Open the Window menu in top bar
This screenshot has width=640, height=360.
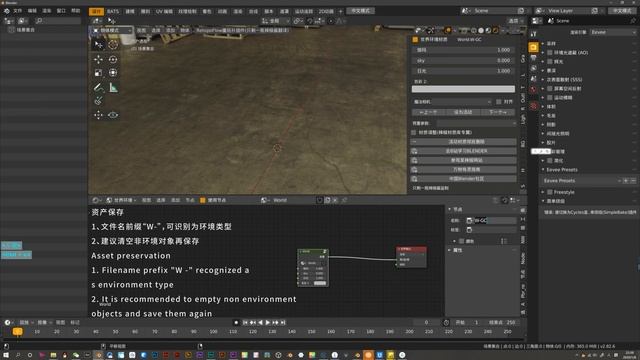click(61, 11)
